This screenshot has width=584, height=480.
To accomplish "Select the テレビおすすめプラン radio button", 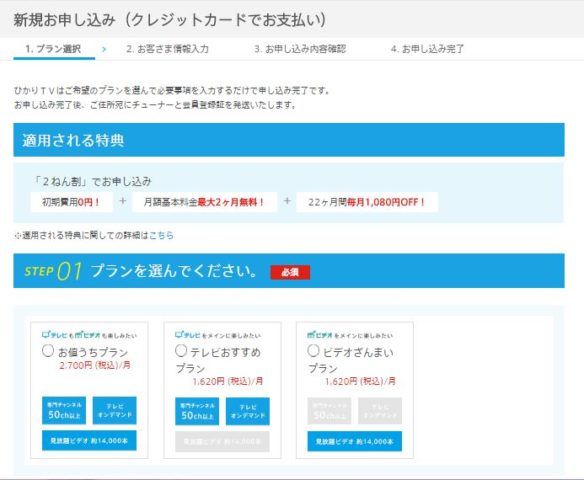I will tap(181, 351).
